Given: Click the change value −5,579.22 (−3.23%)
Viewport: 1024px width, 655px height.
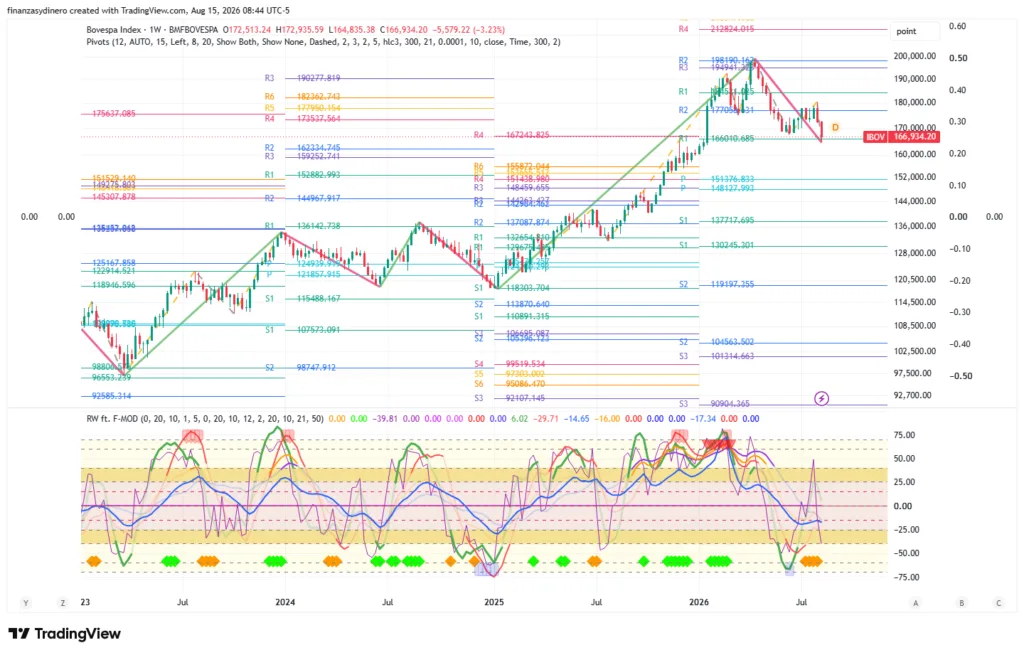Looking at the screenshot, I should 469,29.
